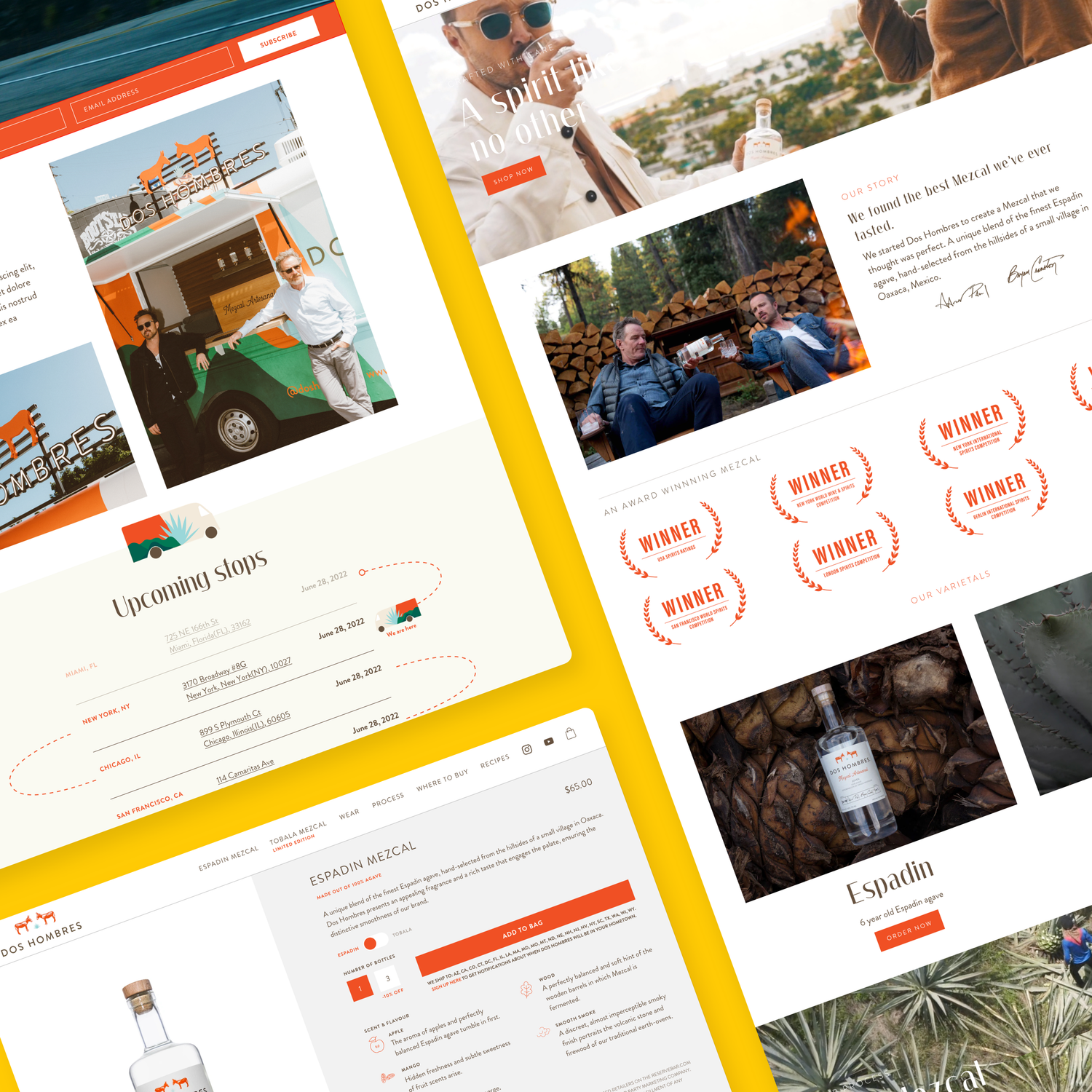Open Where to Buy menu item
The height and width of the screenshot is (1092, 1092).
tap(443, 780)
